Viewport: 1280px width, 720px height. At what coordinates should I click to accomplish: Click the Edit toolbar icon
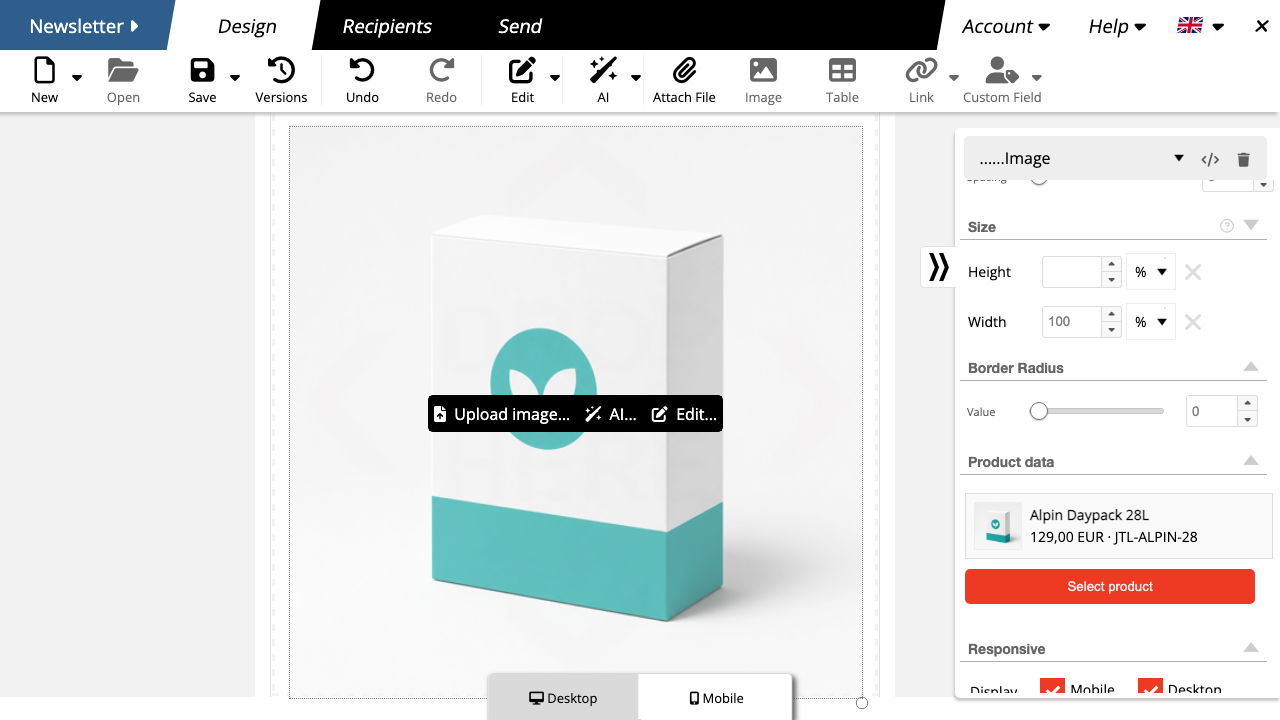[522, 70]
